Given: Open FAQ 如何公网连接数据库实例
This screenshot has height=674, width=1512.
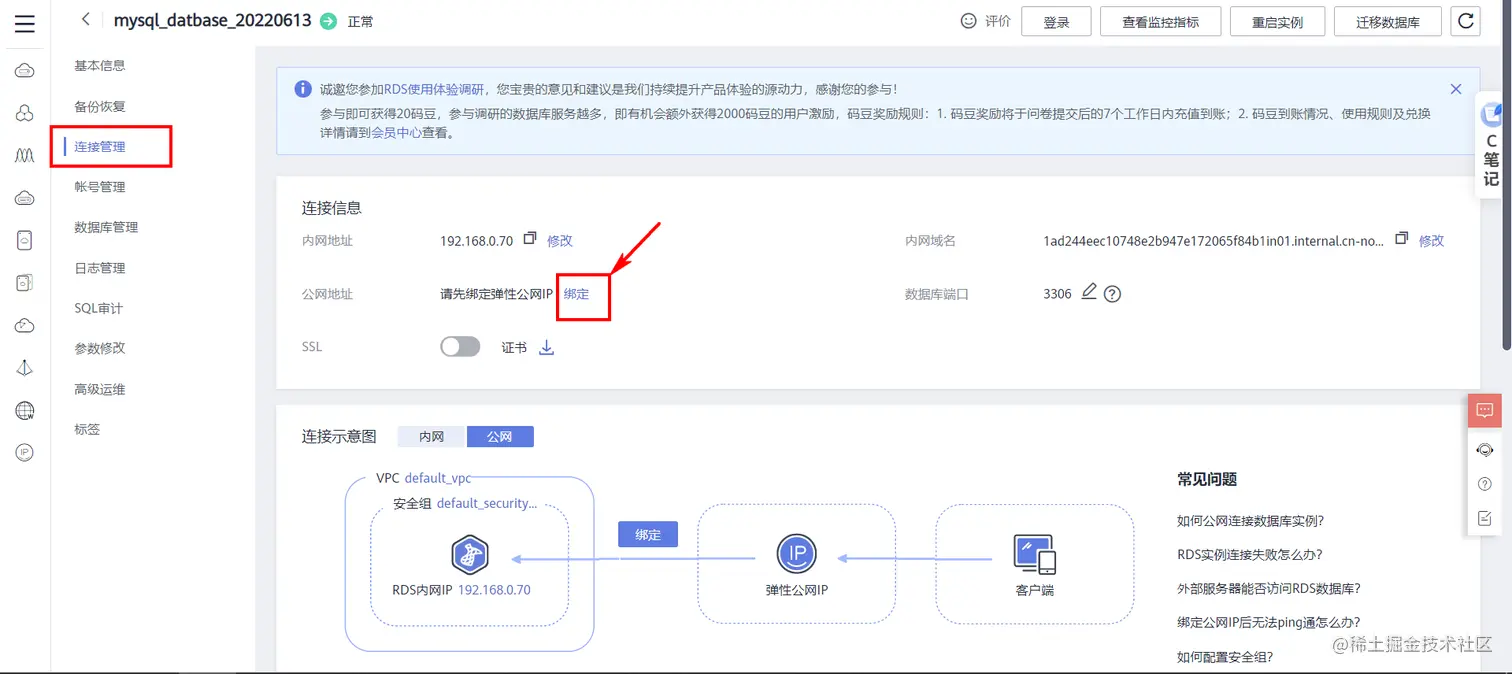Looking at the screenshot, I should (1251, 520).
